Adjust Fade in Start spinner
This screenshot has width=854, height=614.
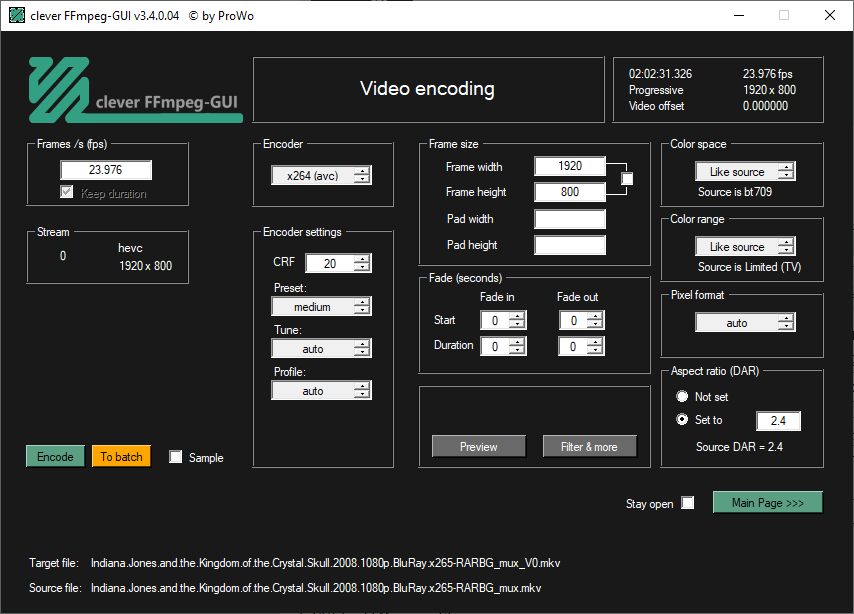503,320
